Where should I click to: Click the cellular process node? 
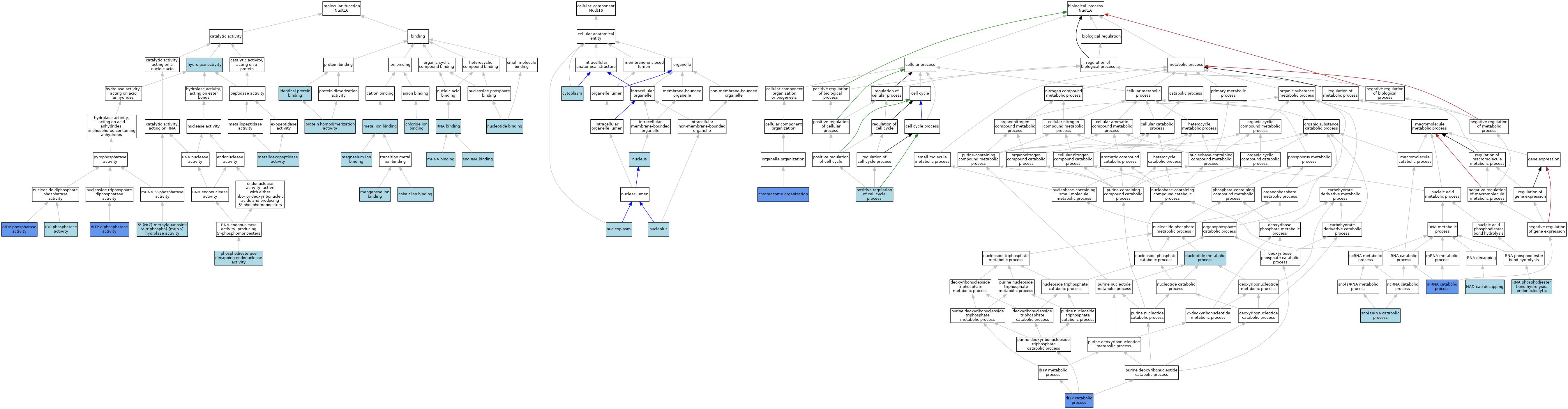pos(920,65)
